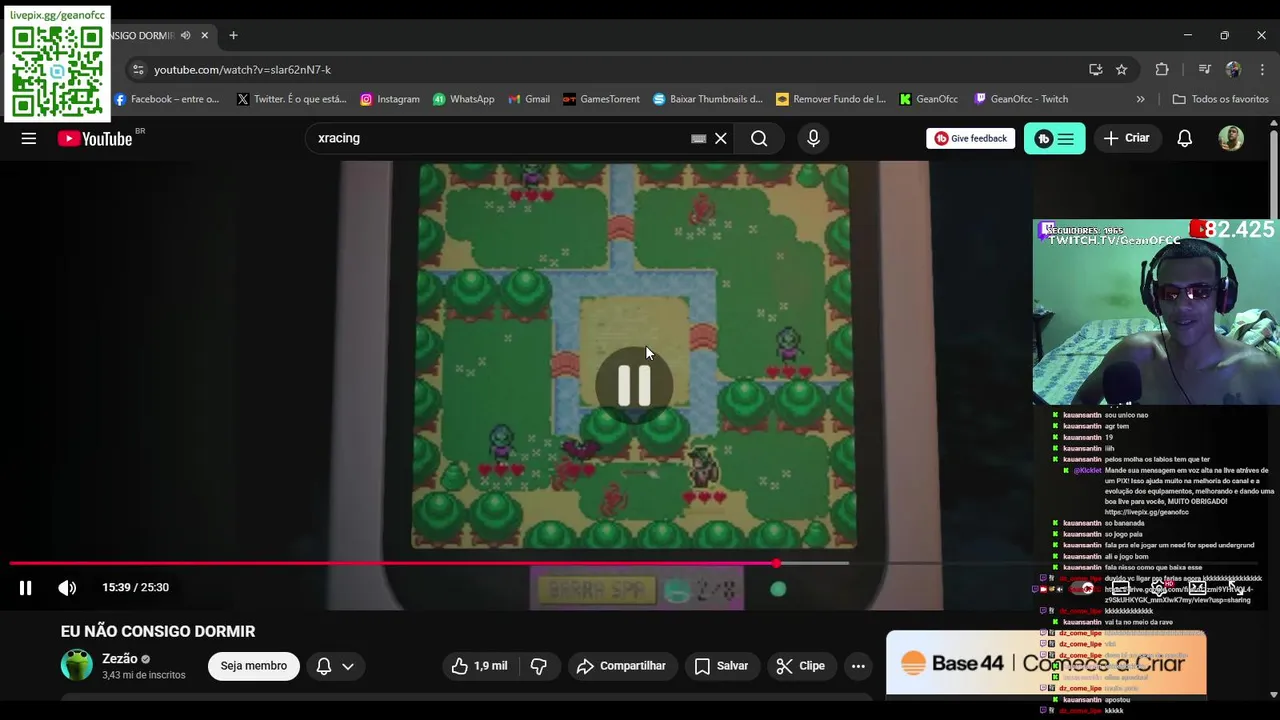Screen dimensions: 1280x720
Task: Click the progress bar scrubber handle
Action: [776, 563]
